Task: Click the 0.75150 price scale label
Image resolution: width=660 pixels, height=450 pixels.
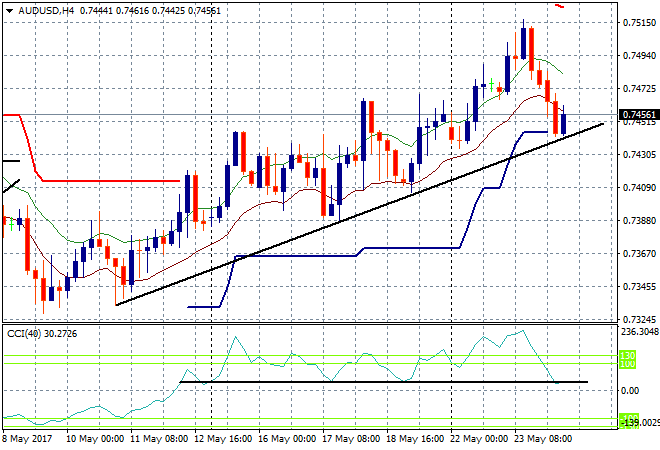Action: coord(639,23)
